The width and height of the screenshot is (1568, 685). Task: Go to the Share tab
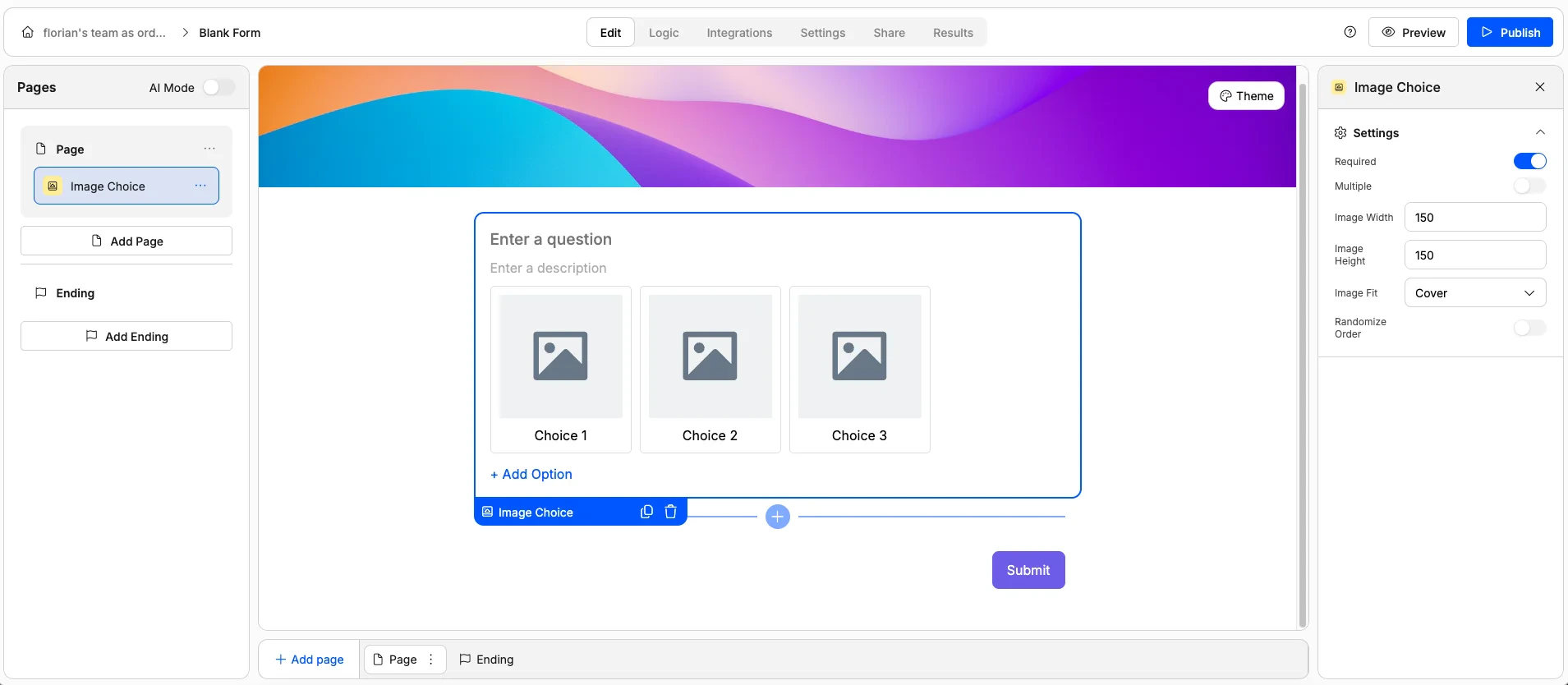889,32
